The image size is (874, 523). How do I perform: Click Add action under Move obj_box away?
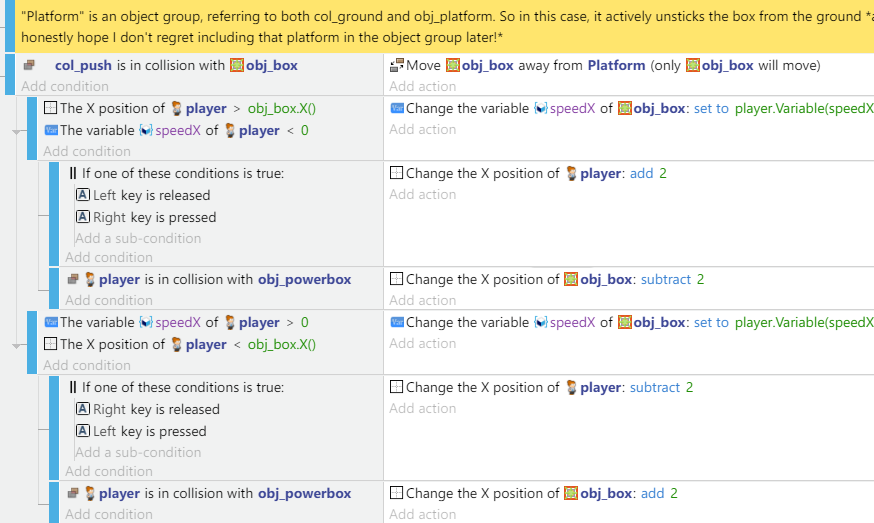tap(423, 86)
